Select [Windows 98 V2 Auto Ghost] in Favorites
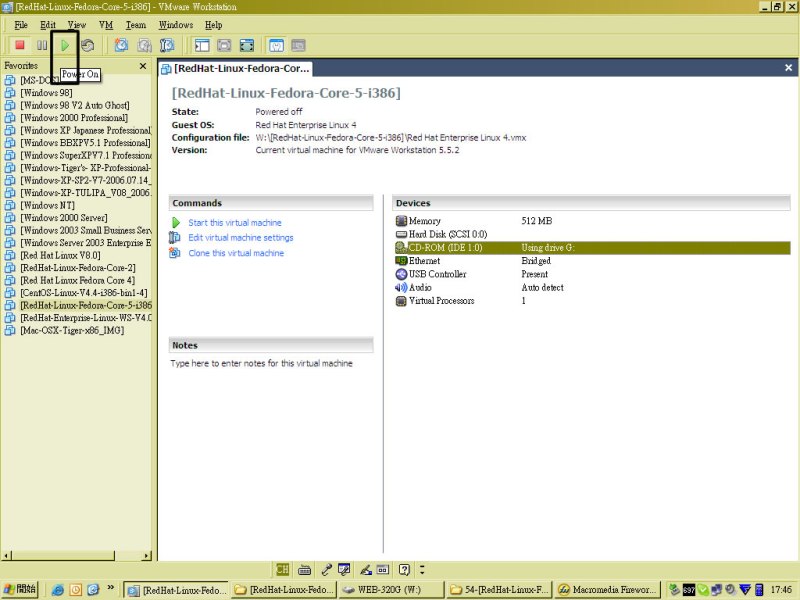800x600 pixels. pos(74,105)
